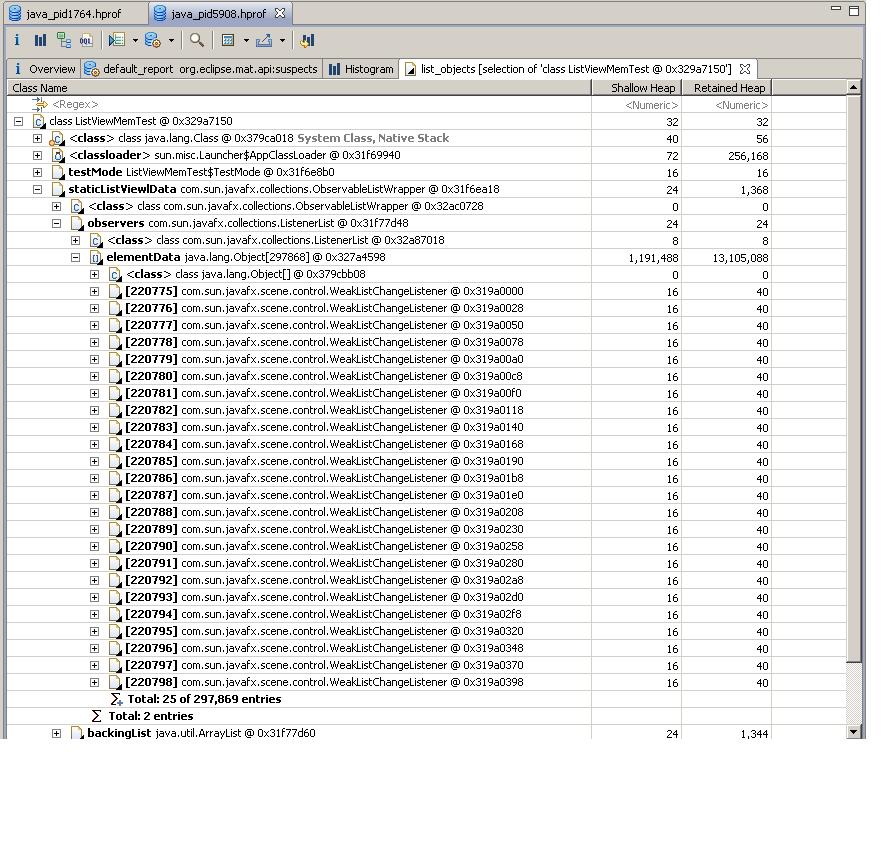Image resolution: width=896 pixels, height=858 pixels.
Task: Switch to the Histogram tab
Action: point(361,69)
